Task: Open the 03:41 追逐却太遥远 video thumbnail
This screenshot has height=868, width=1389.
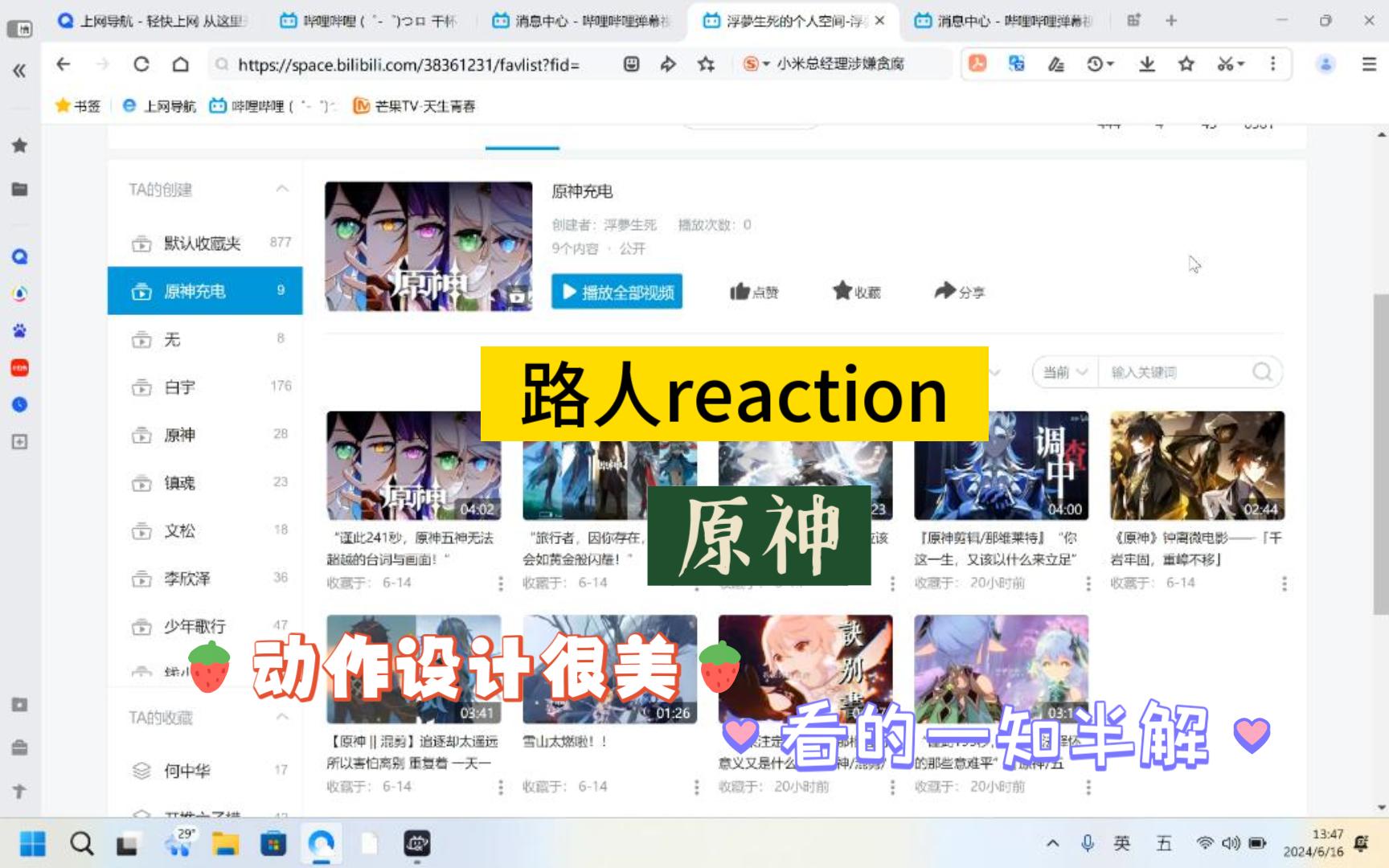Action: [413, 669]
